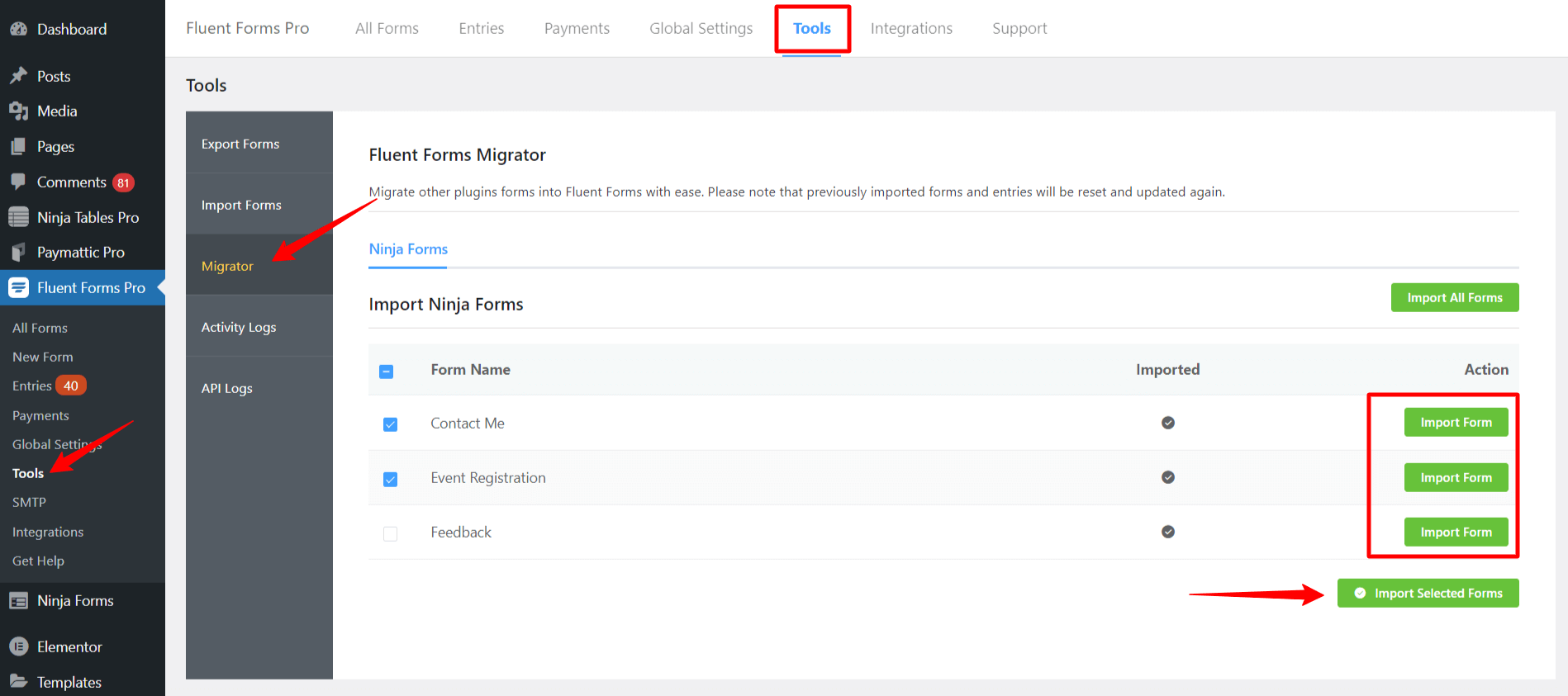The image size is (1568, 696).
Task: Click the Imported column header
Action: point(1167,370)
